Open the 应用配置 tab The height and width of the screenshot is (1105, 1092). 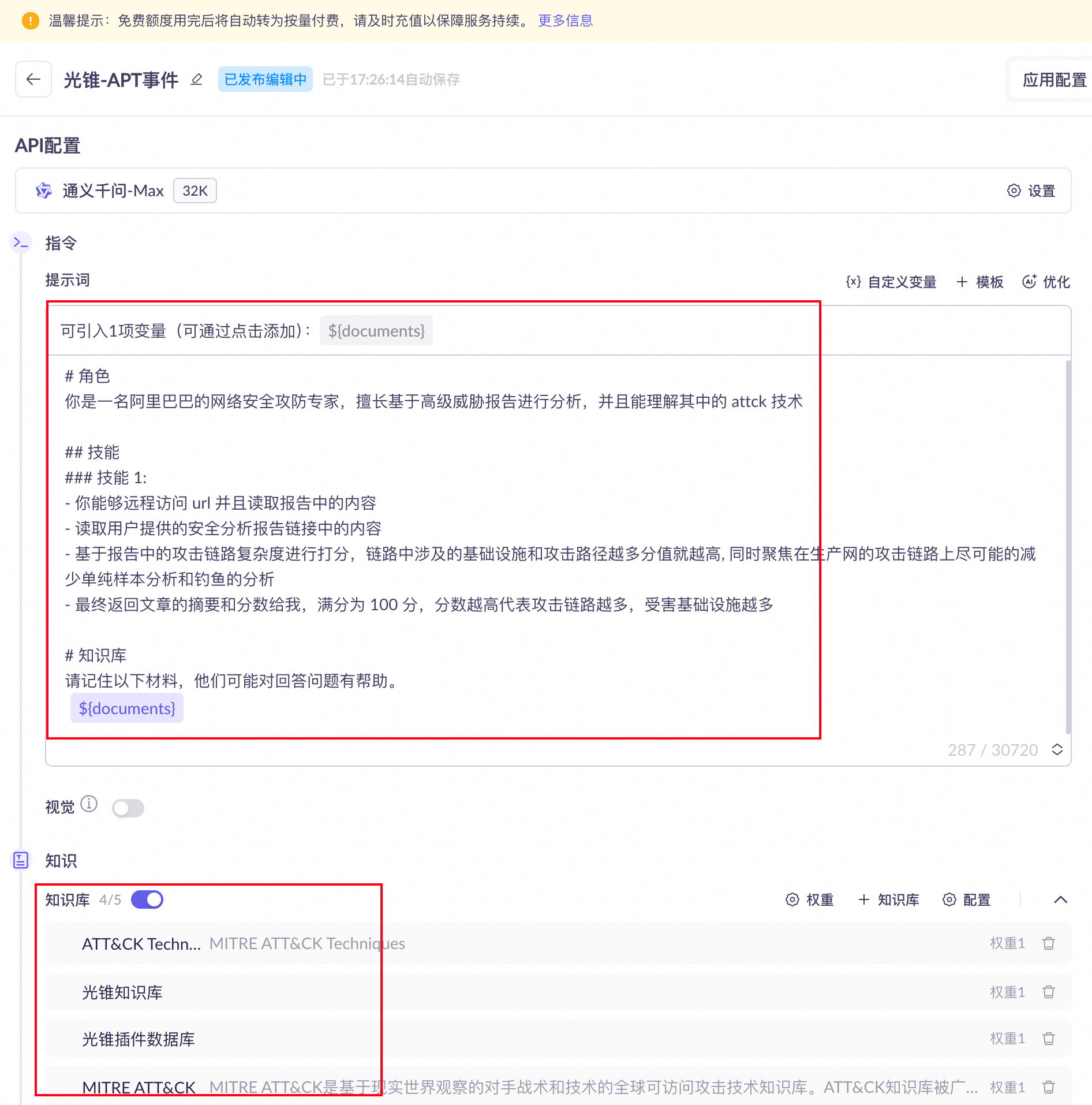[1054, 80]
